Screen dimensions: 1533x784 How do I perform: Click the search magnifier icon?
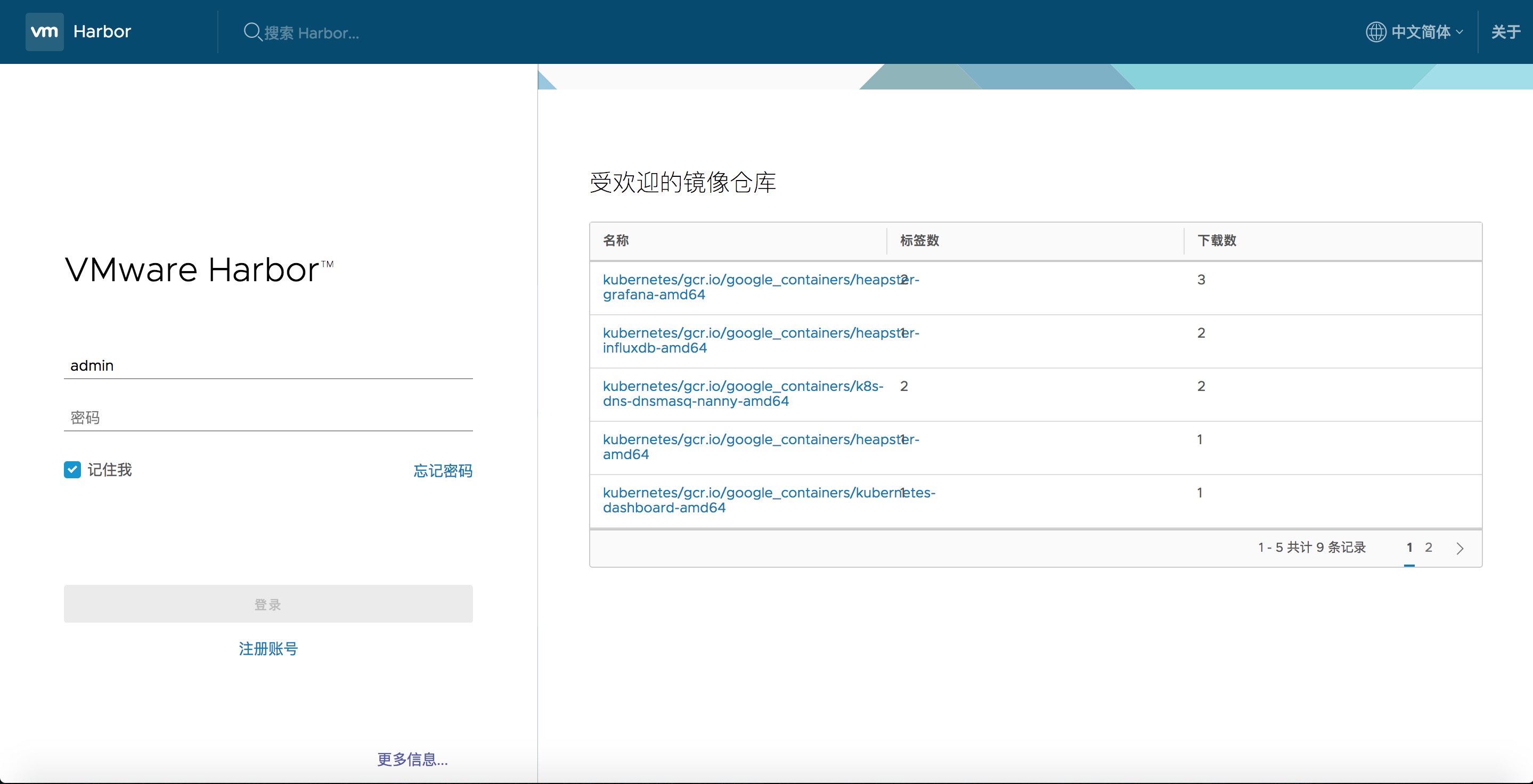252,31
